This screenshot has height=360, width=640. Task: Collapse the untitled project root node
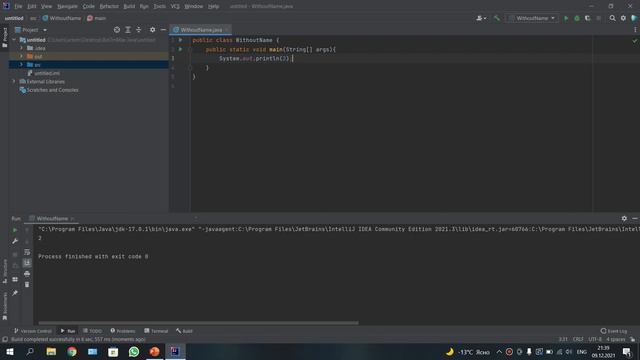point(14,40)
